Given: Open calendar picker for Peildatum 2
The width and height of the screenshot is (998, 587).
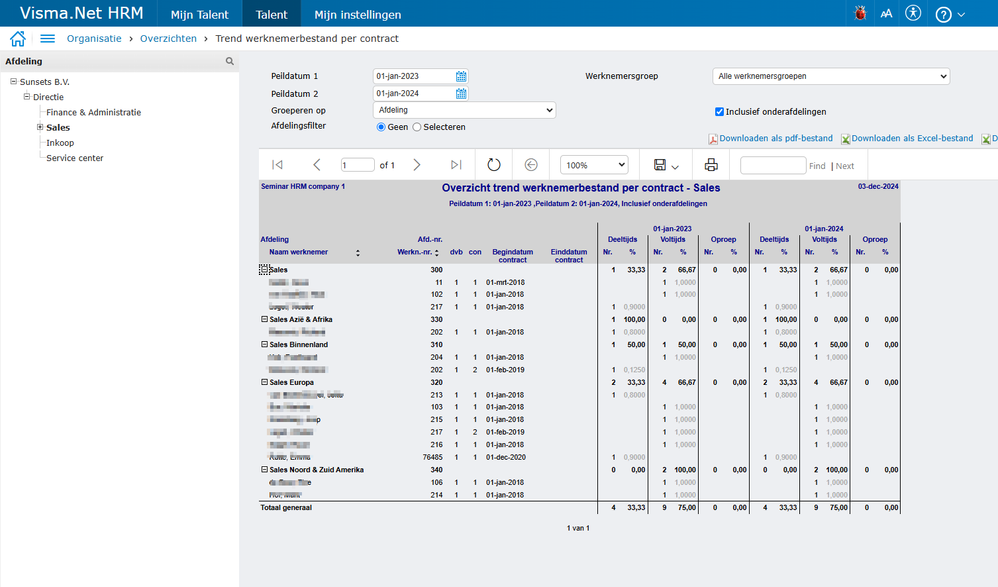Looking at the screenshot, I should pos(461,94).
